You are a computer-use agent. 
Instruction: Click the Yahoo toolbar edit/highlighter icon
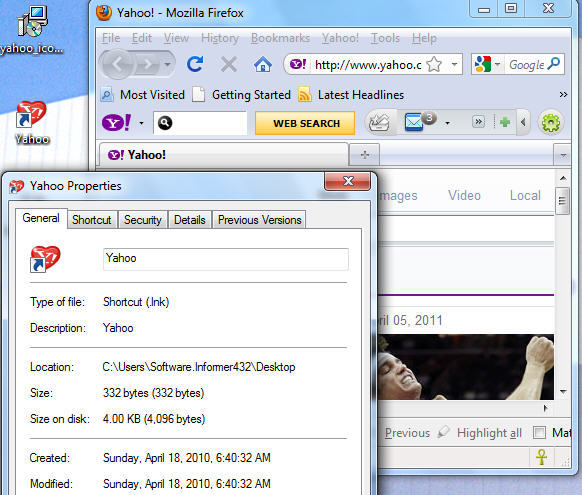tap(379, 122)
